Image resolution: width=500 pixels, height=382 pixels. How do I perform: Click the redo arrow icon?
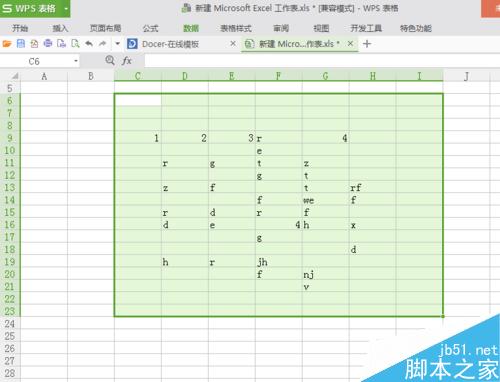click(103, 43)
